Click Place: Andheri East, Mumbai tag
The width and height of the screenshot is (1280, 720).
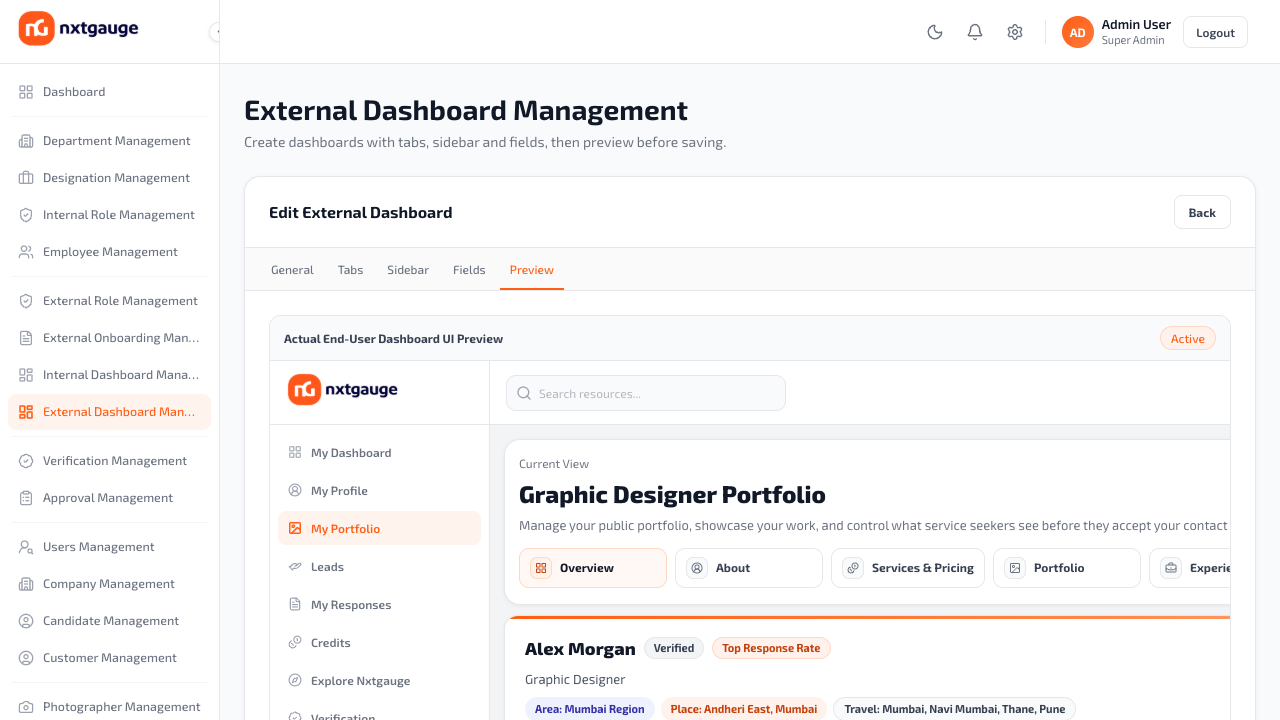tap(744, 709)
